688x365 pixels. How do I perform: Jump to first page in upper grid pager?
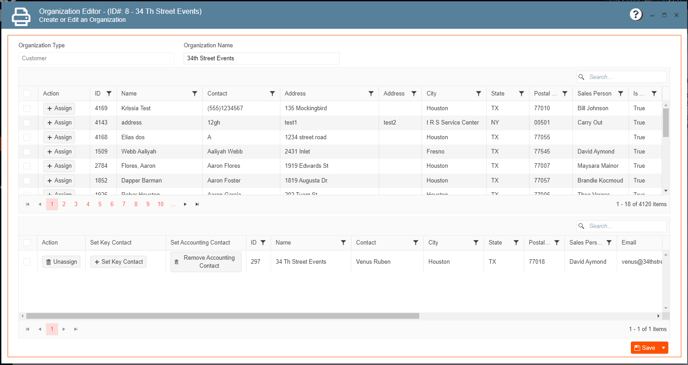point(28,204)
